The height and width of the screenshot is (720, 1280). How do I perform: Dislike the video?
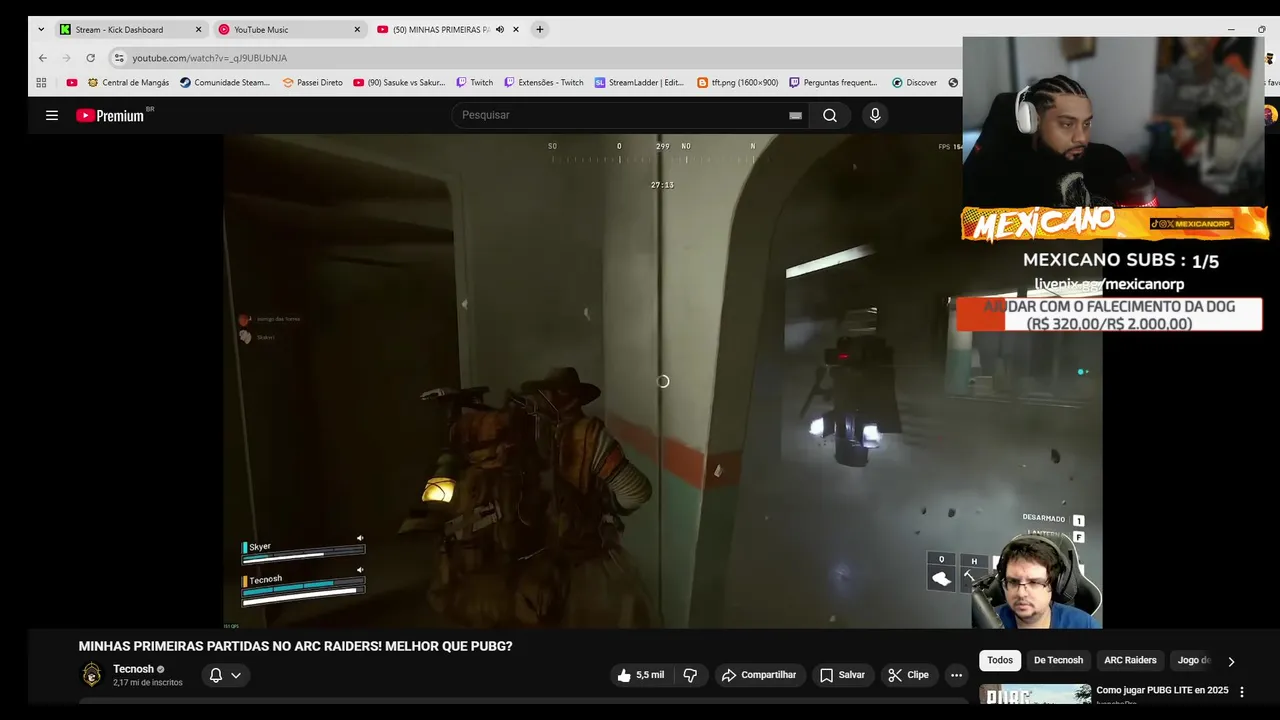click(x=690, y=675)
